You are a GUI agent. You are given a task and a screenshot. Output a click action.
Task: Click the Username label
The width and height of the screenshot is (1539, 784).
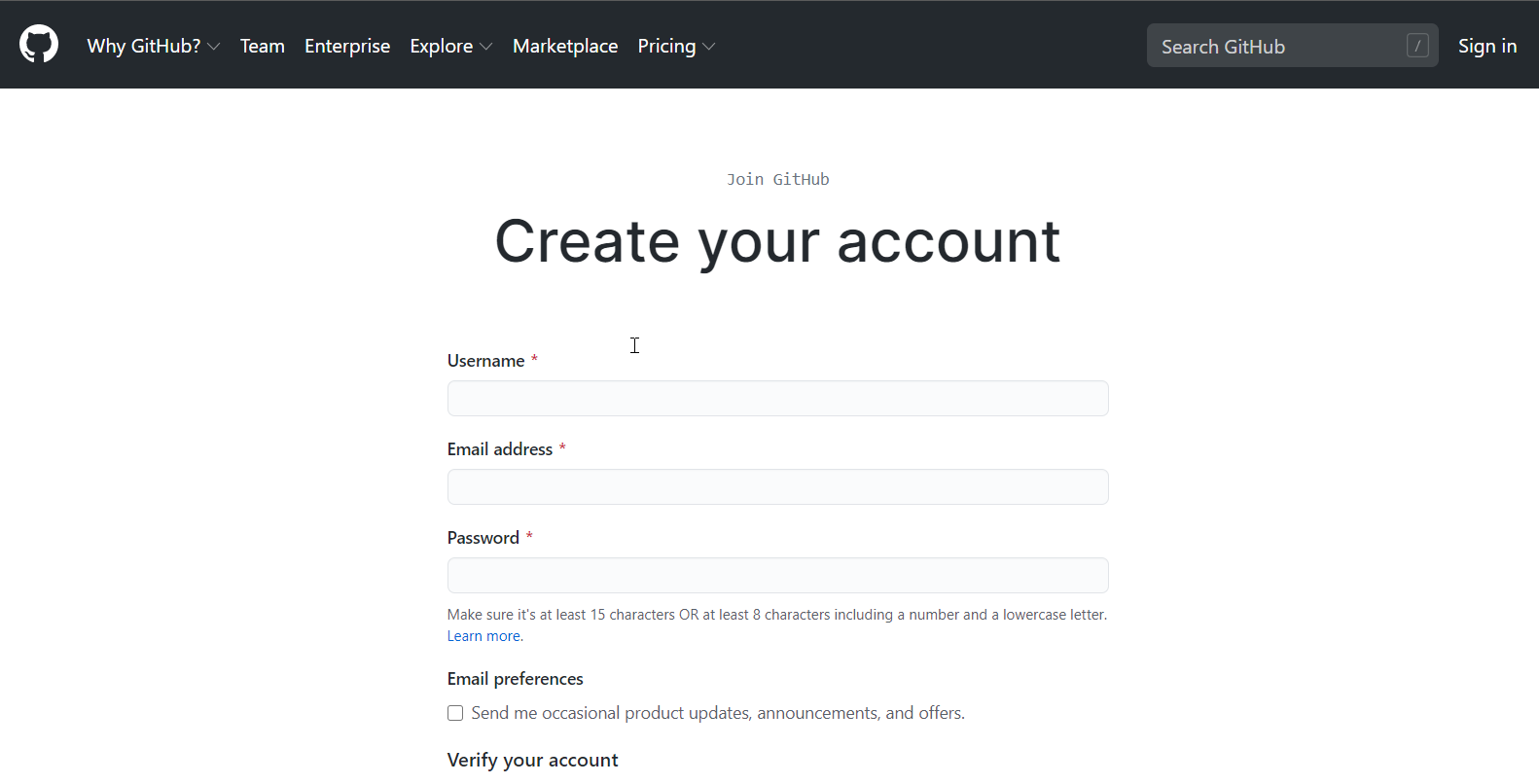pyautogui.click(x=485, y=361)
